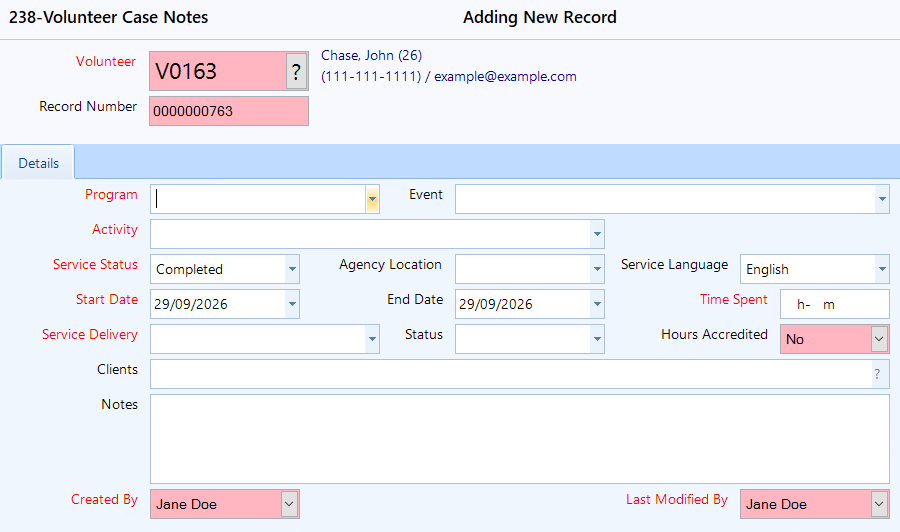Click the Service Delivery label
900x532 pixels.
click(90, 334)
